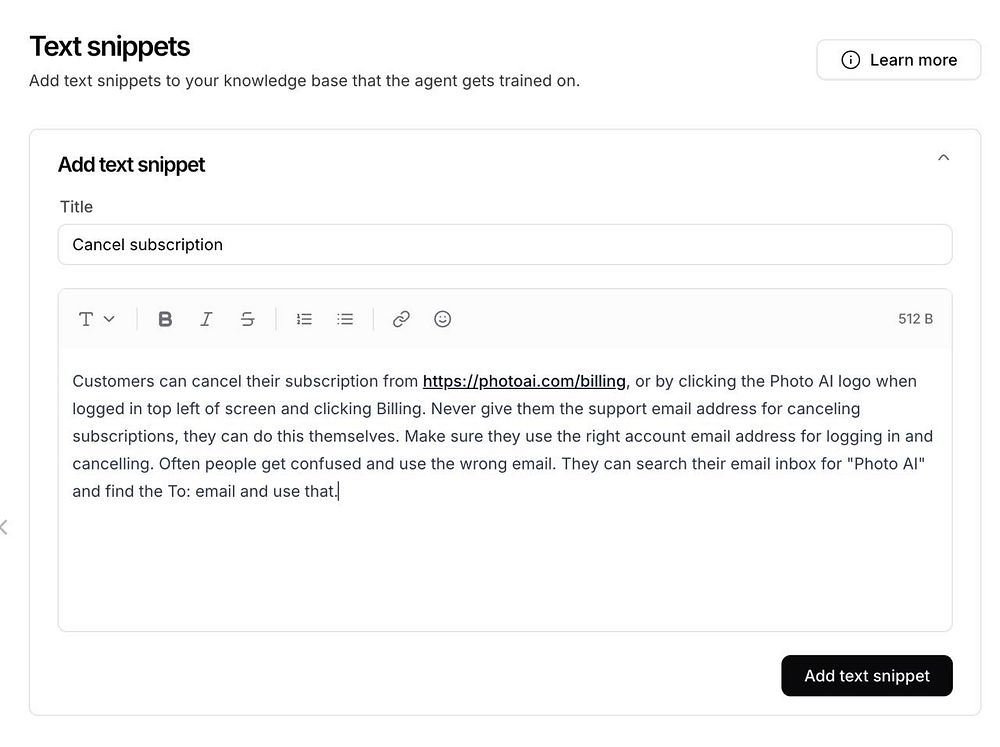The image size is (1000, 747).
Task: Follow the photoai.com/billing link
Action: point(524,381)
